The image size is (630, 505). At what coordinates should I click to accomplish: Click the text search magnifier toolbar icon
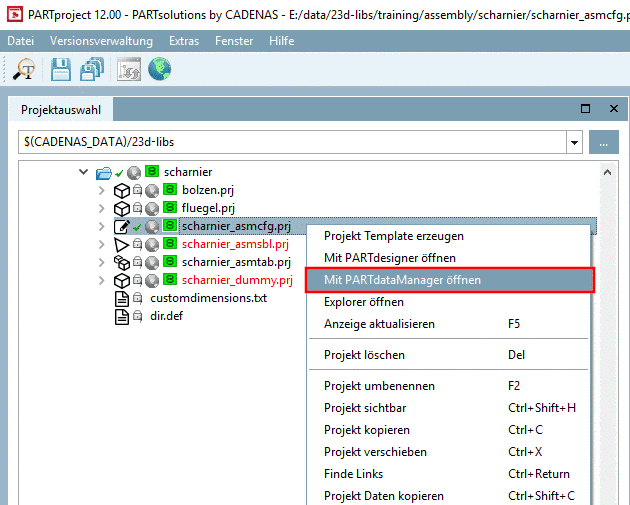click(24, 70)
